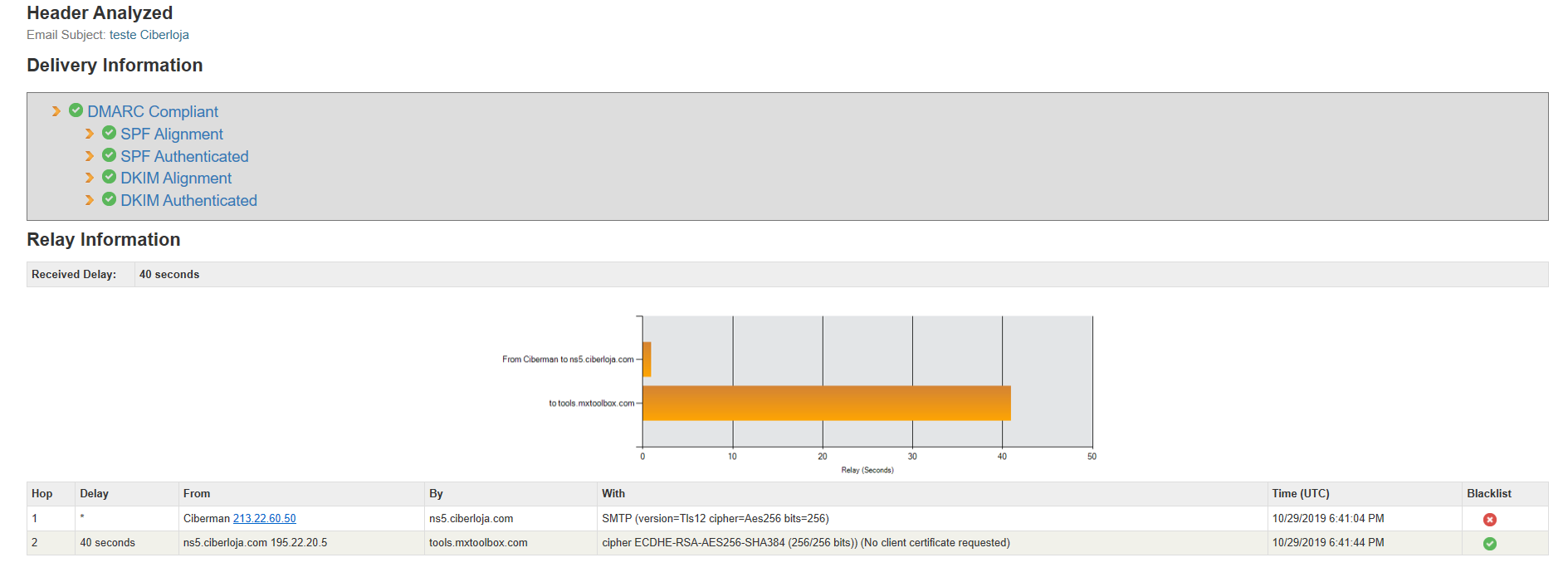Open the DKIM Alignment link
The image size is (1568, 582).
click(176, 178)
